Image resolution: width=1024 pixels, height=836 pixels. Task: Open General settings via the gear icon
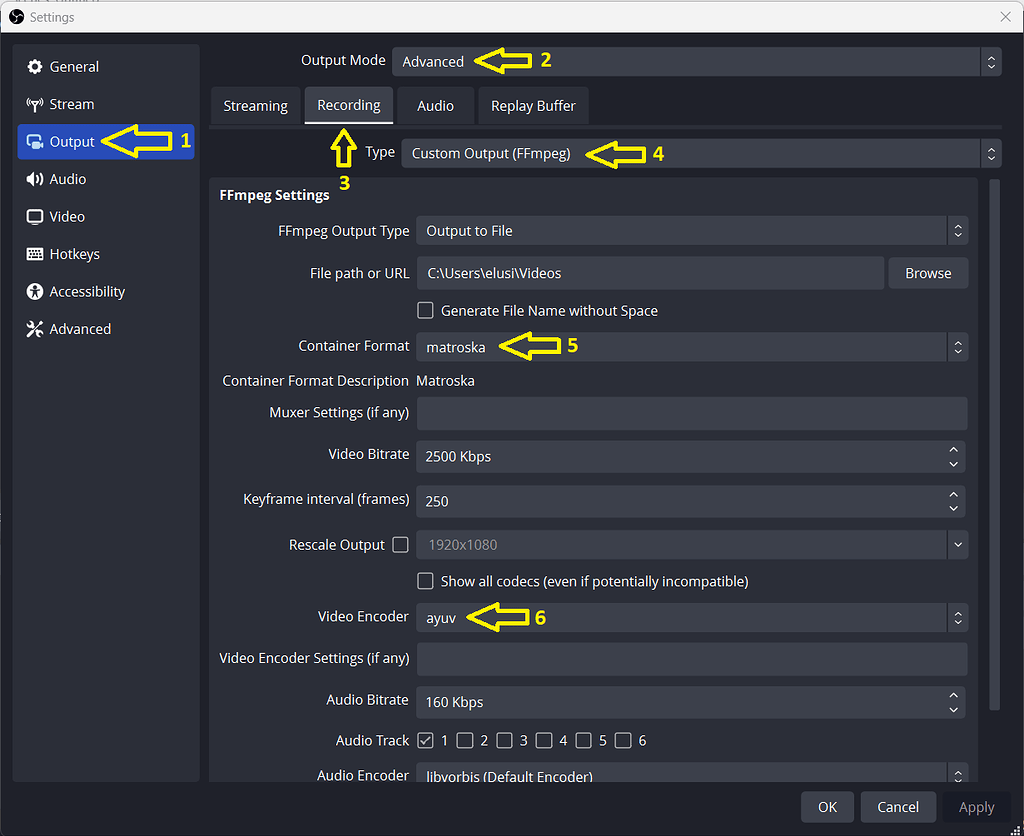pos(35,66)
